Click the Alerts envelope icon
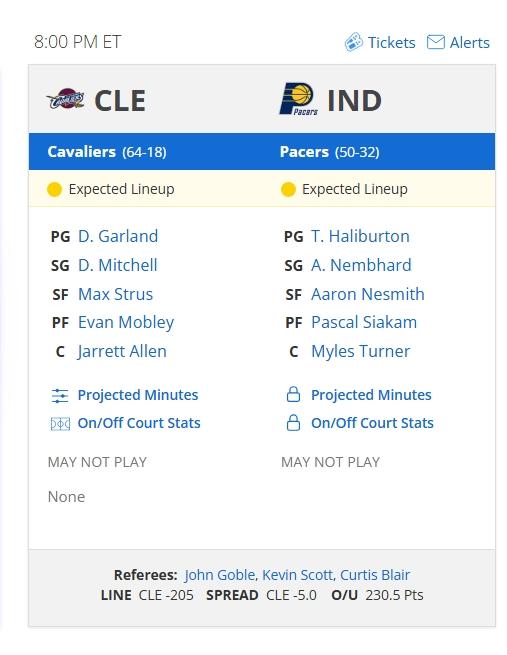The image size is (507, 655). click(436, 42)
